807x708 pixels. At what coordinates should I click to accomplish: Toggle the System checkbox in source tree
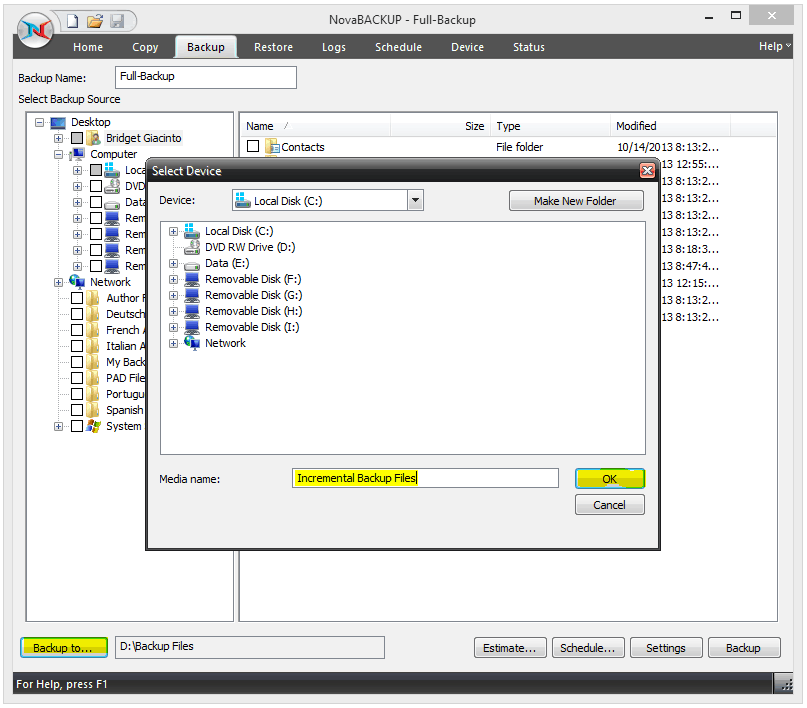pyautogui.click(x=77, y=426)
